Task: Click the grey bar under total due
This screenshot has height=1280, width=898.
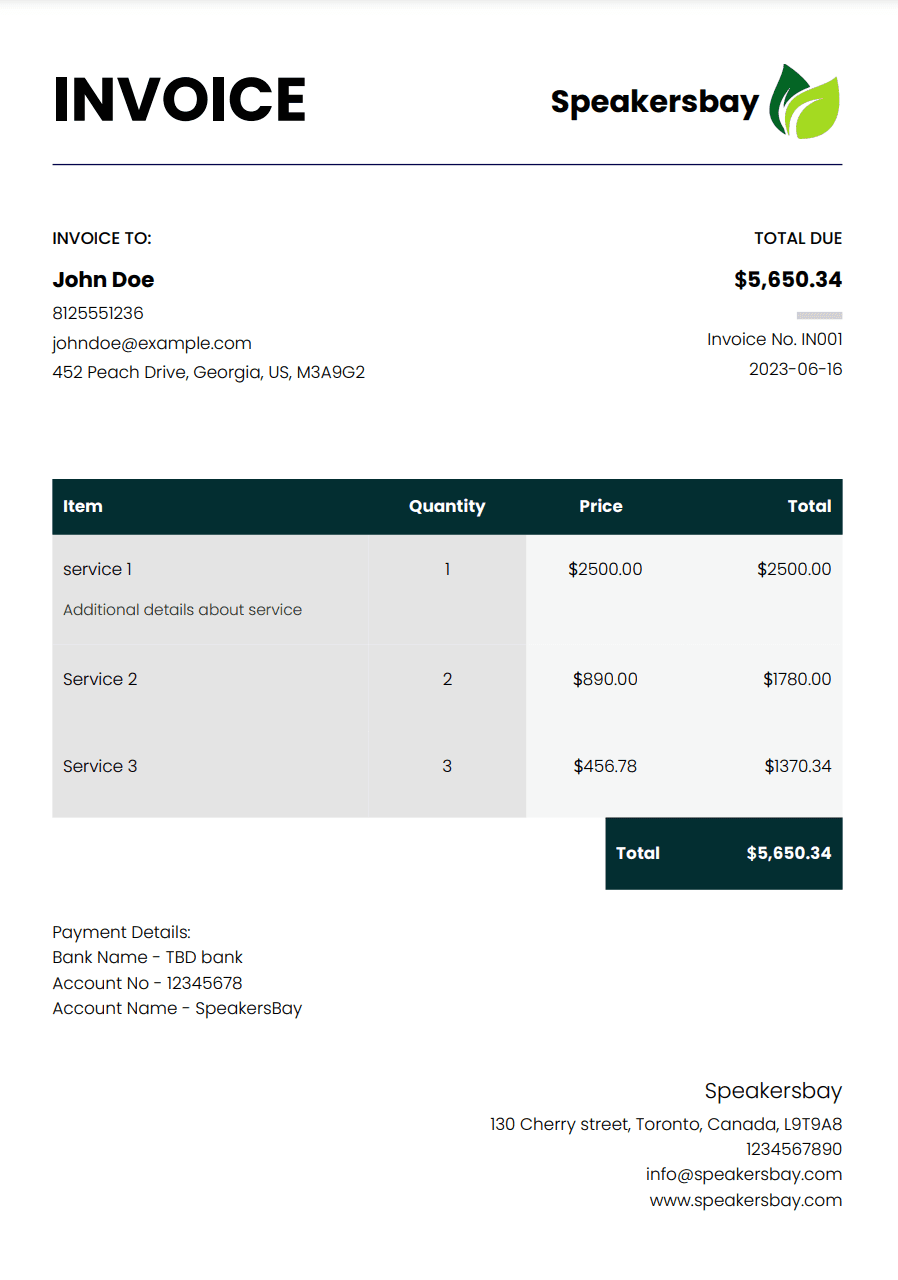Action: 819,315
